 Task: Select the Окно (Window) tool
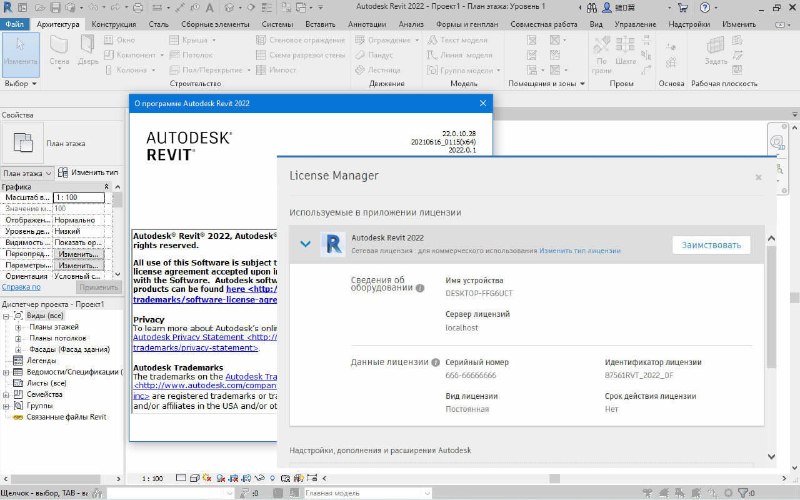click(x=119, y=40)
